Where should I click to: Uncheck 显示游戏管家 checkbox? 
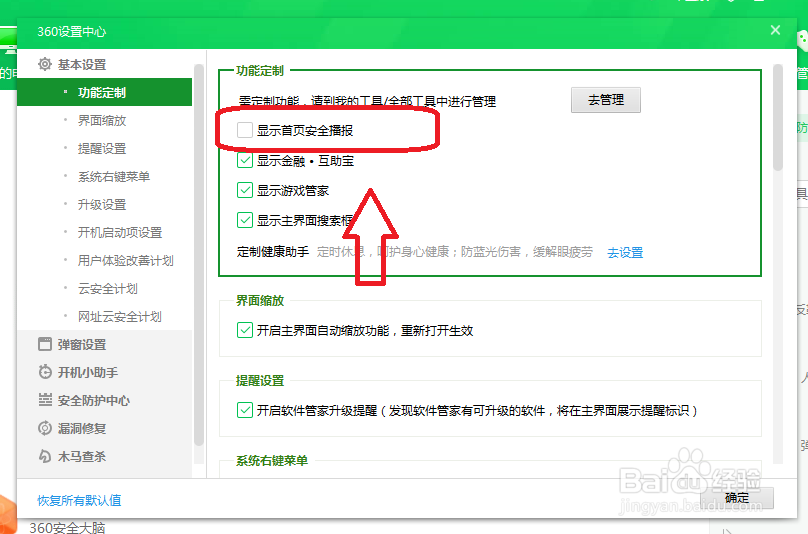pyautogui.click(x=245, y=190)
